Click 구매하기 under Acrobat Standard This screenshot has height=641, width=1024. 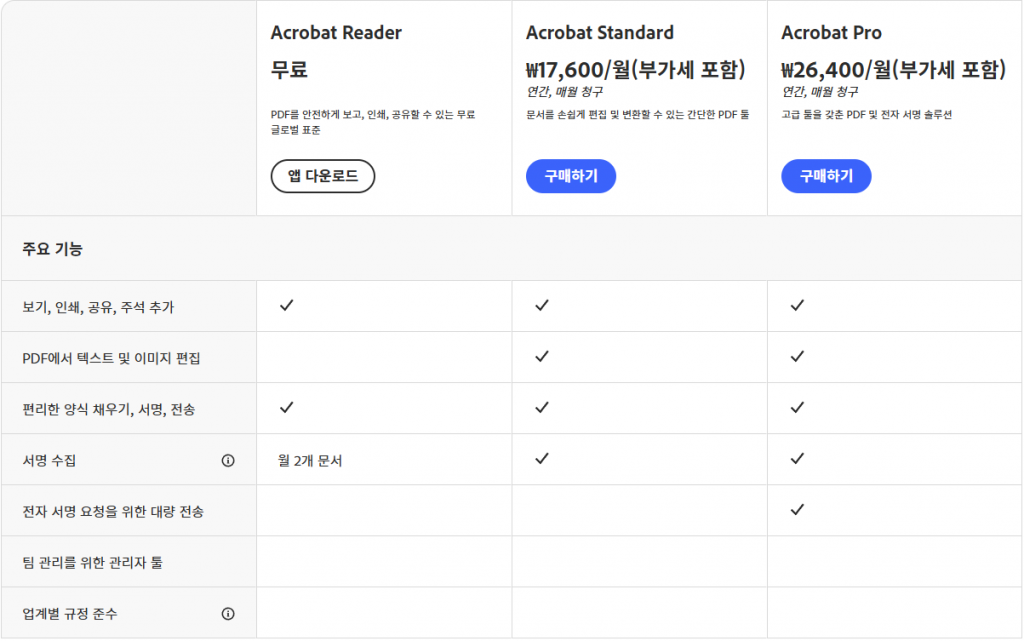pyautogui.click(x=570, y=176)
